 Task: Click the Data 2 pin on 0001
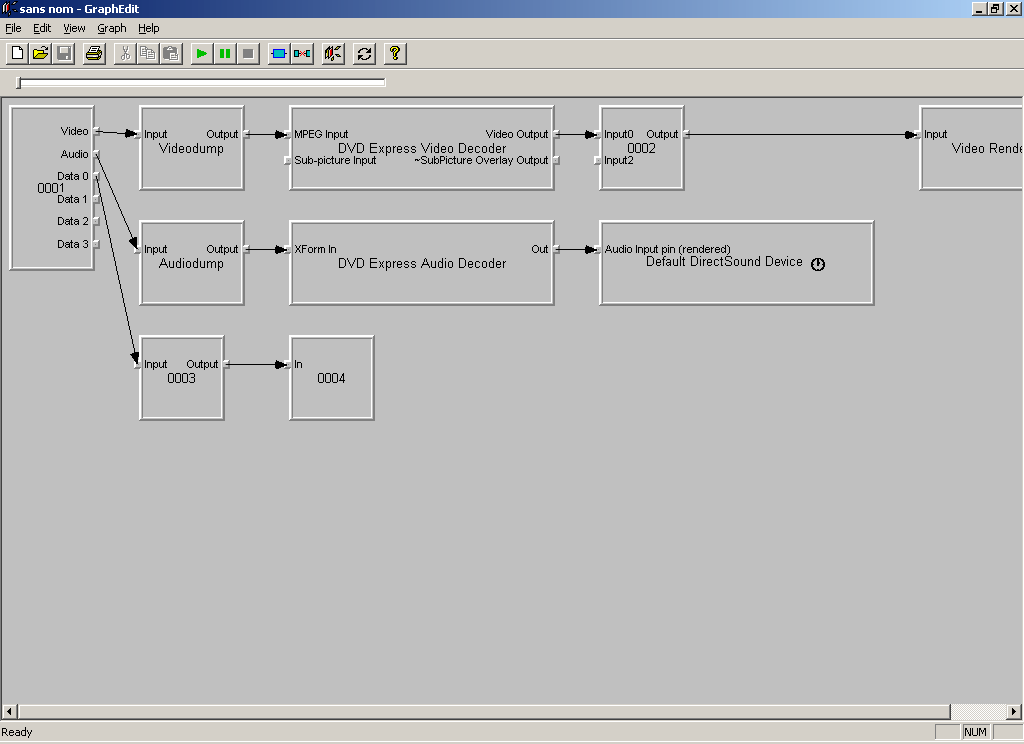click(x=97, y=221)
